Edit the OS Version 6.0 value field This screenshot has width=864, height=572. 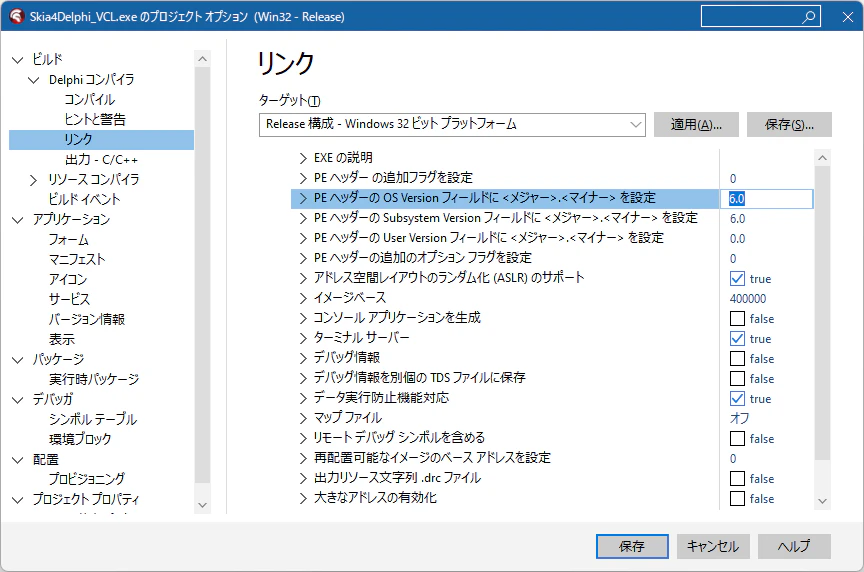click(766, 198)
